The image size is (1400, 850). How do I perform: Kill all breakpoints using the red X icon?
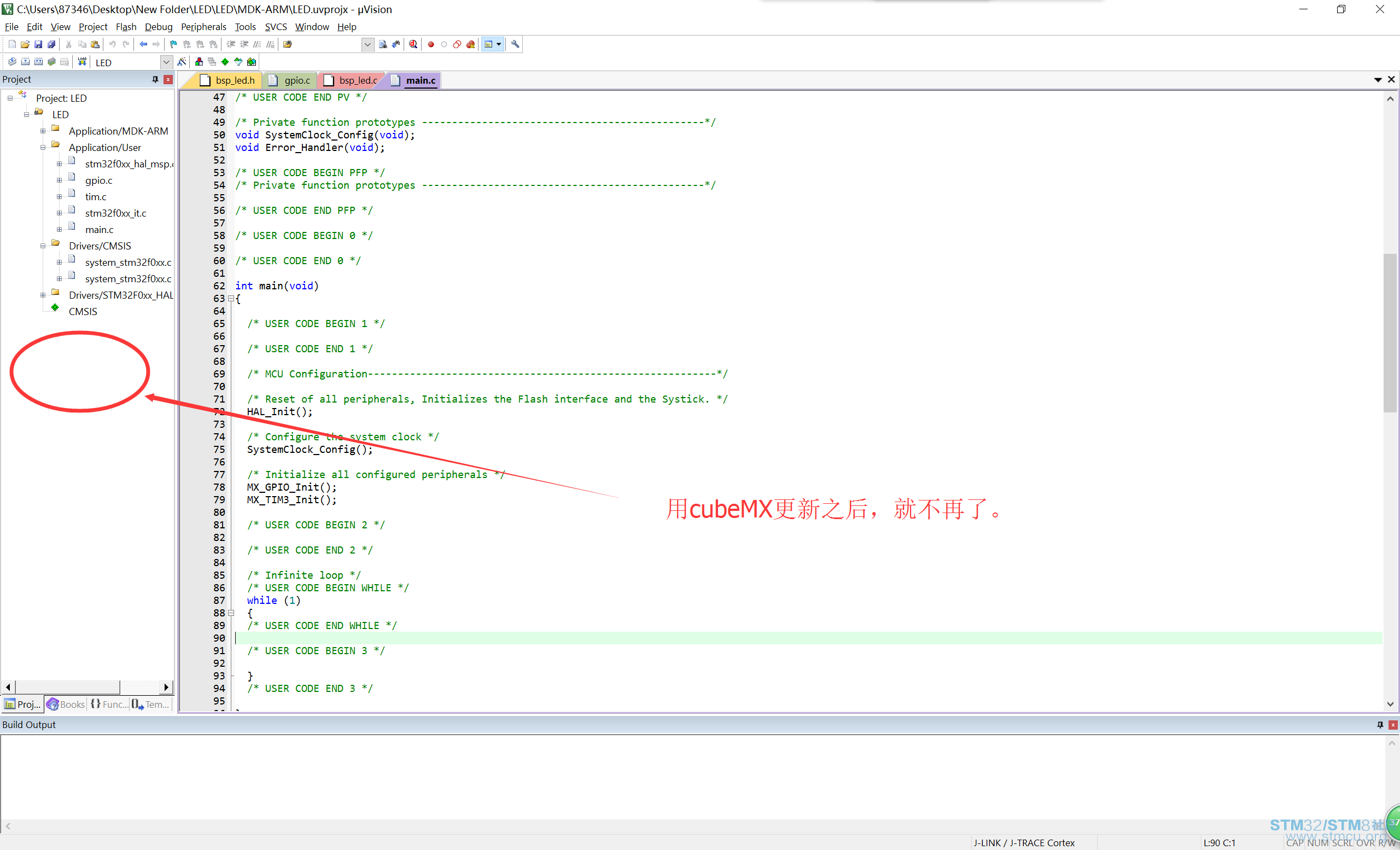click(470, 44)
